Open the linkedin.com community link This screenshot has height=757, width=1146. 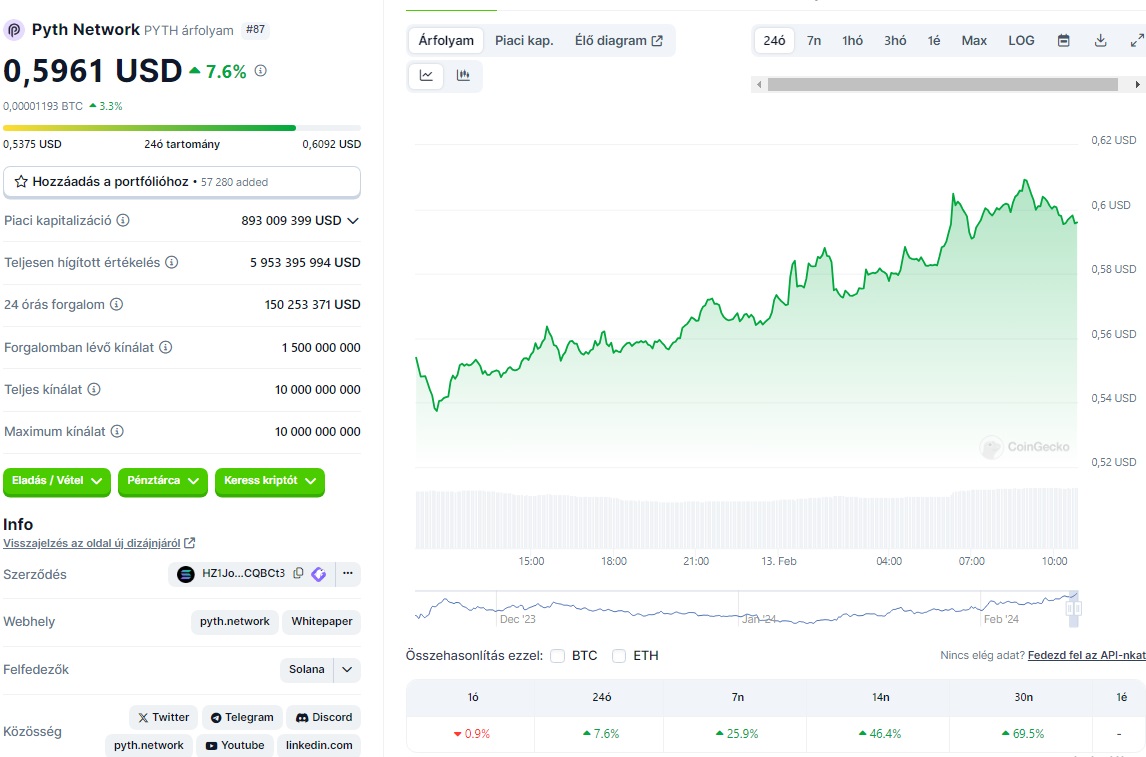click(319, 745)
